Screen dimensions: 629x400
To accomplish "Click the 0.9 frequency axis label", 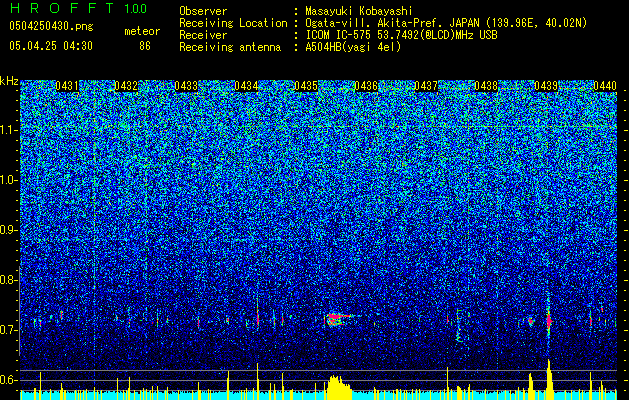I will point(8,230).
